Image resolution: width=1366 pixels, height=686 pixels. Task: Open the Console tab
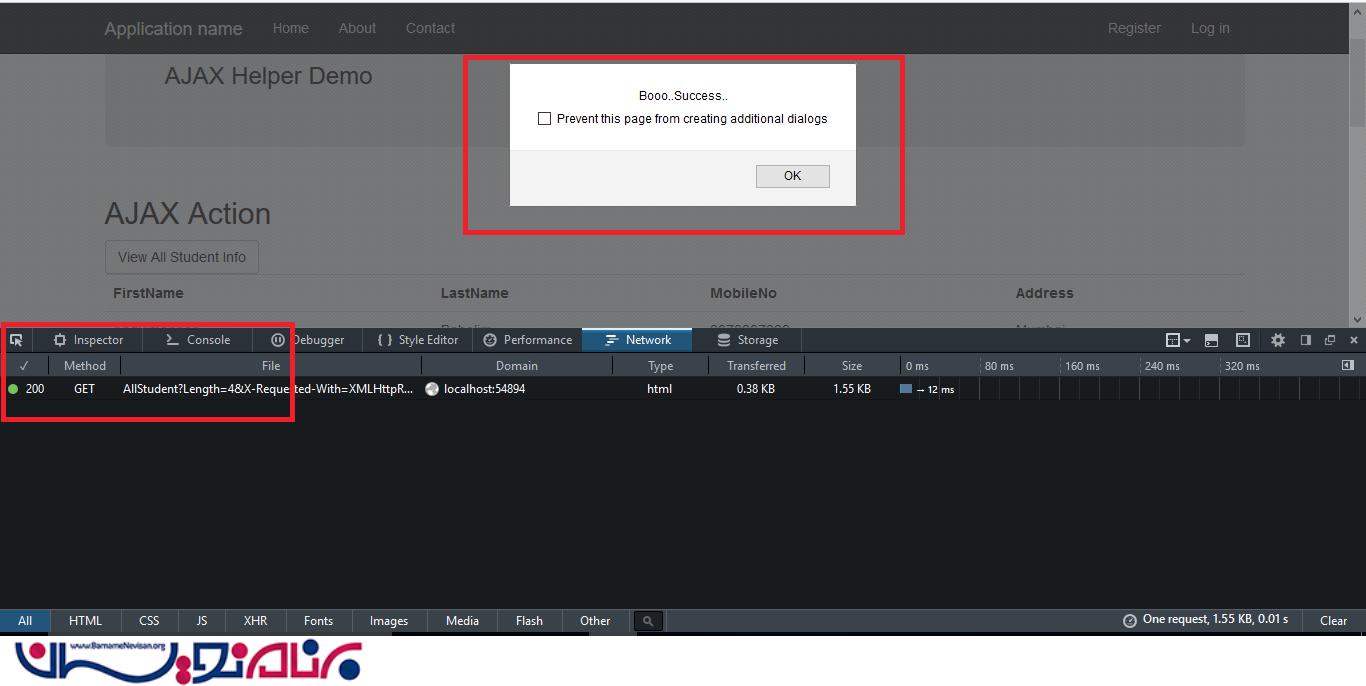click(x=198, y=340)
